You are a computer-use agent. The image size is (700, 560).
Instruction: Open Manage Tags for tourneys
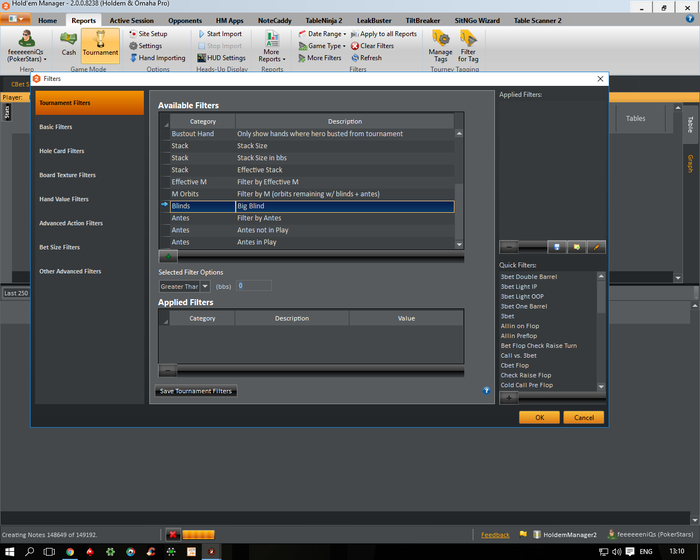441,46
